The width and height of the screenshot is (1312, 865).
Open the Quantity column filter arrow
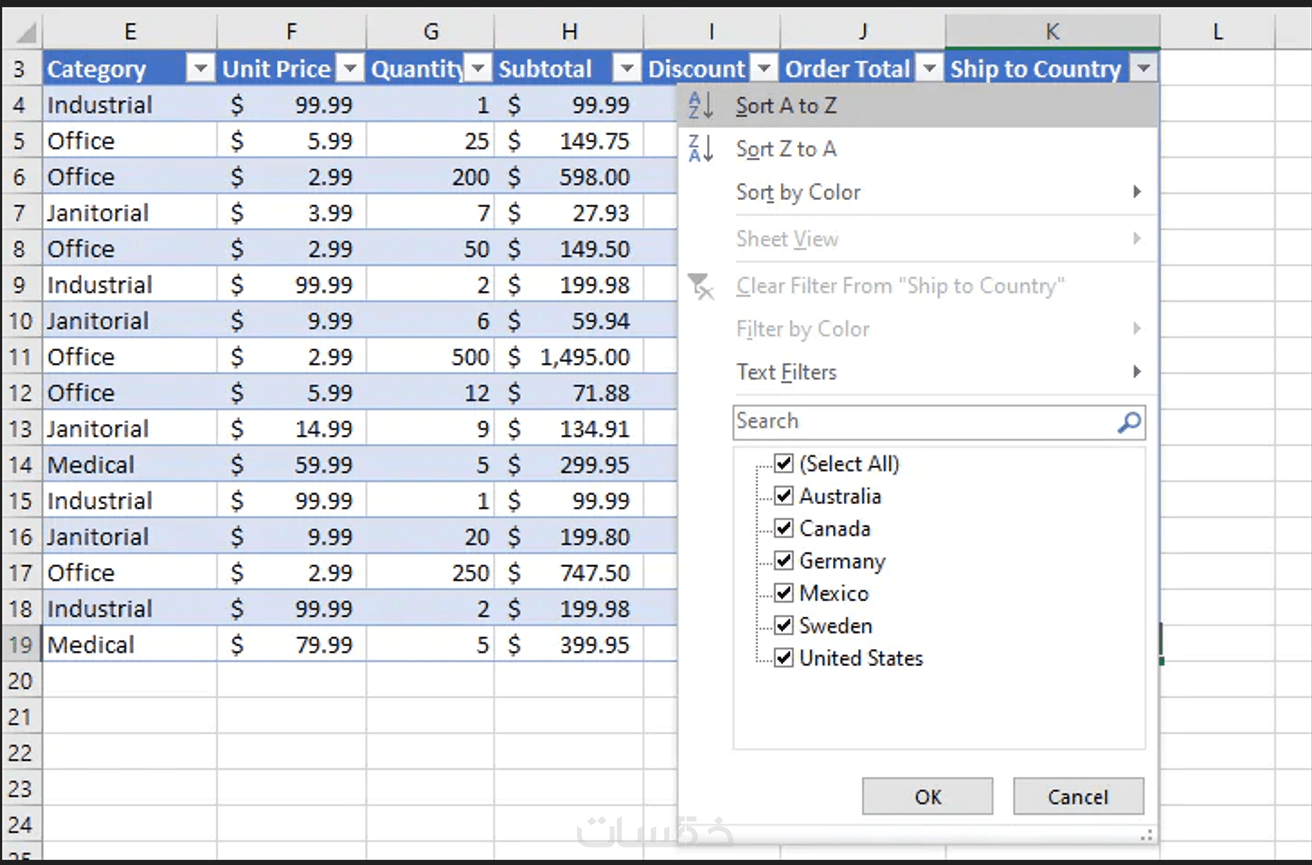(x=478, y=69)
